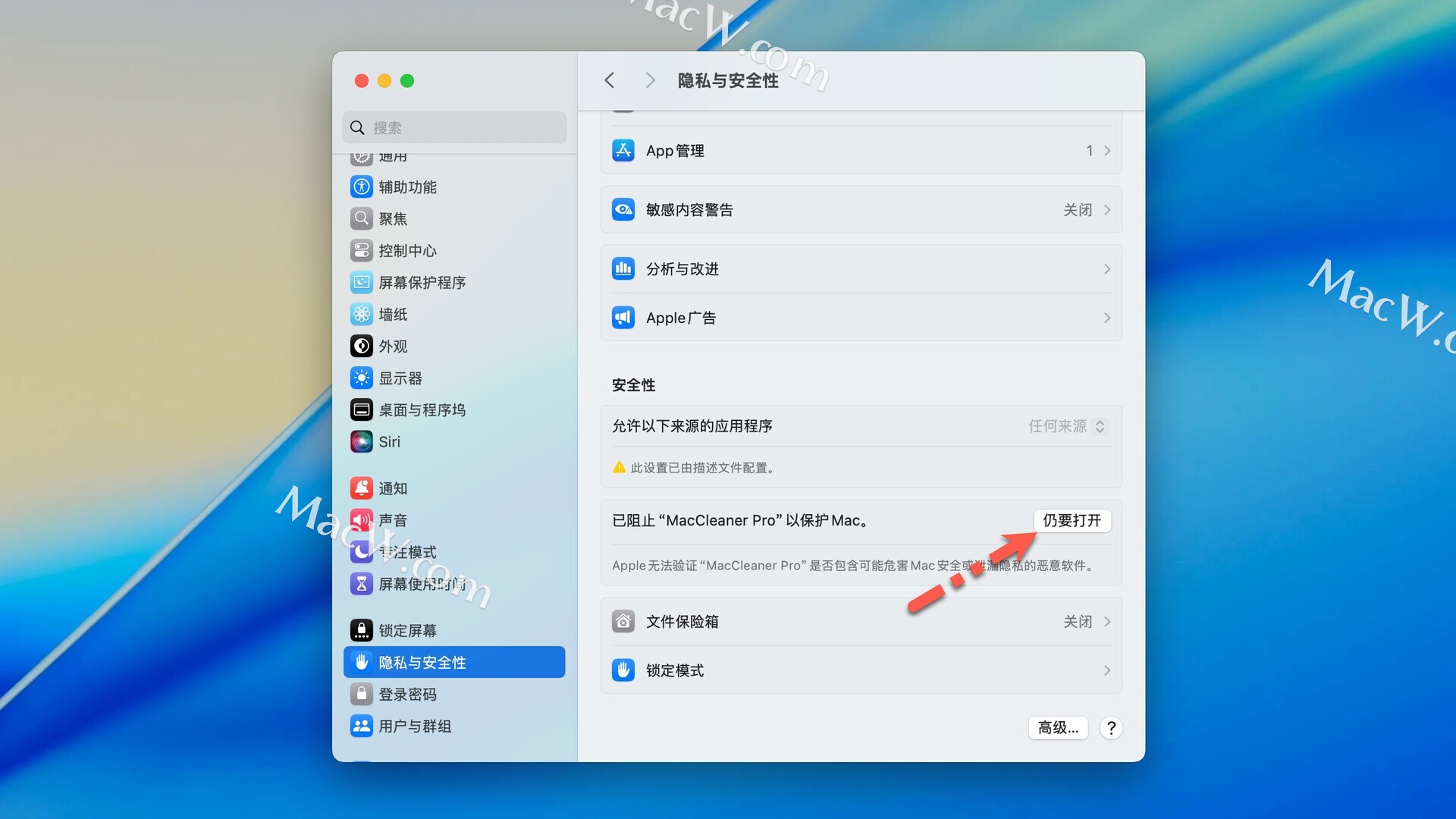Expand 文件保险箱 row chevron

tap(1107, 622)
